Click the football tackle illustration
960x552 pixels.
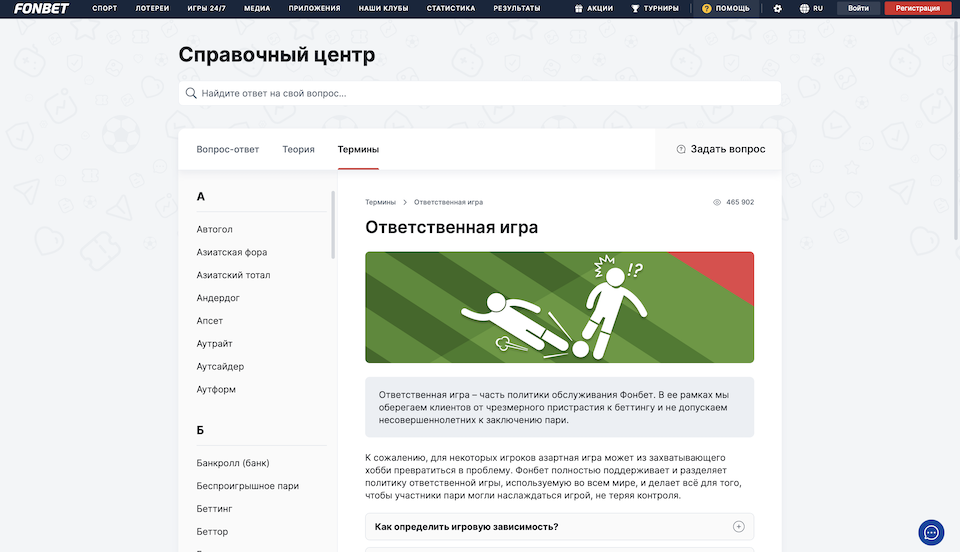560,307
